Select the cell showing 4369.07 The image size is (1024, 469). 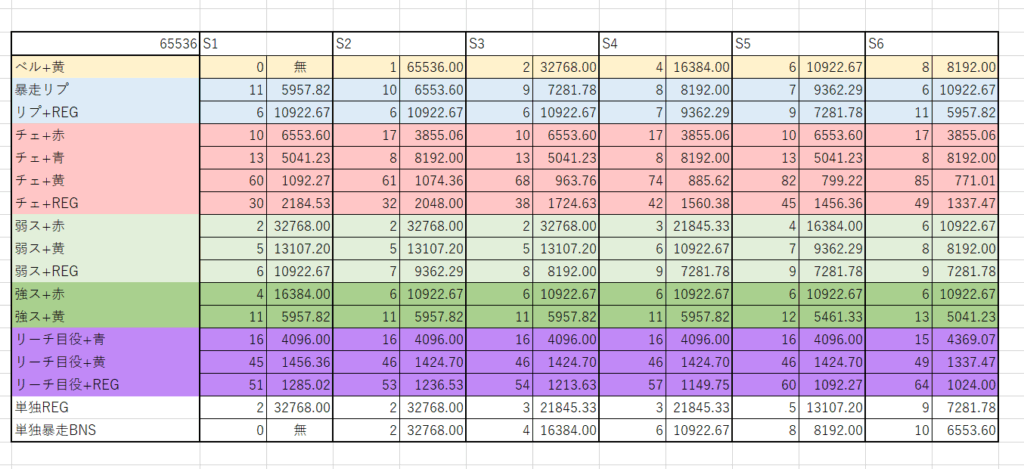tap(965, 339)
